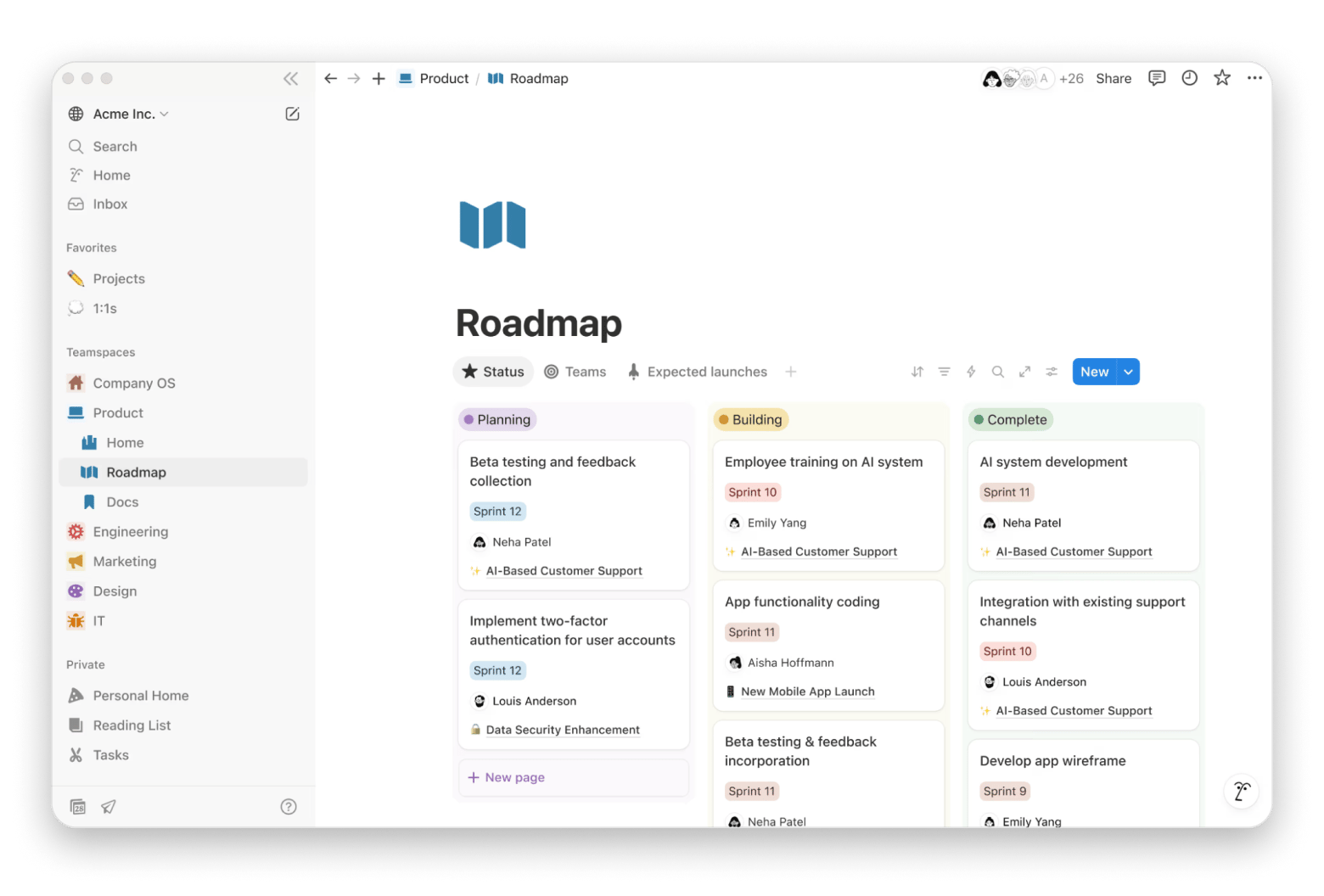The width and height of the screenshot is (1324, 896).
Task: Open the App functionality coding card
Action: 802,602
